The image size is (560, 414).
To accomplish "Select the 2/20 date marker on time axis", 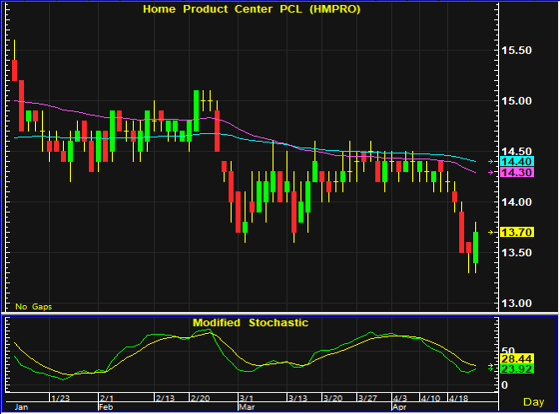I will pos(200,398).
